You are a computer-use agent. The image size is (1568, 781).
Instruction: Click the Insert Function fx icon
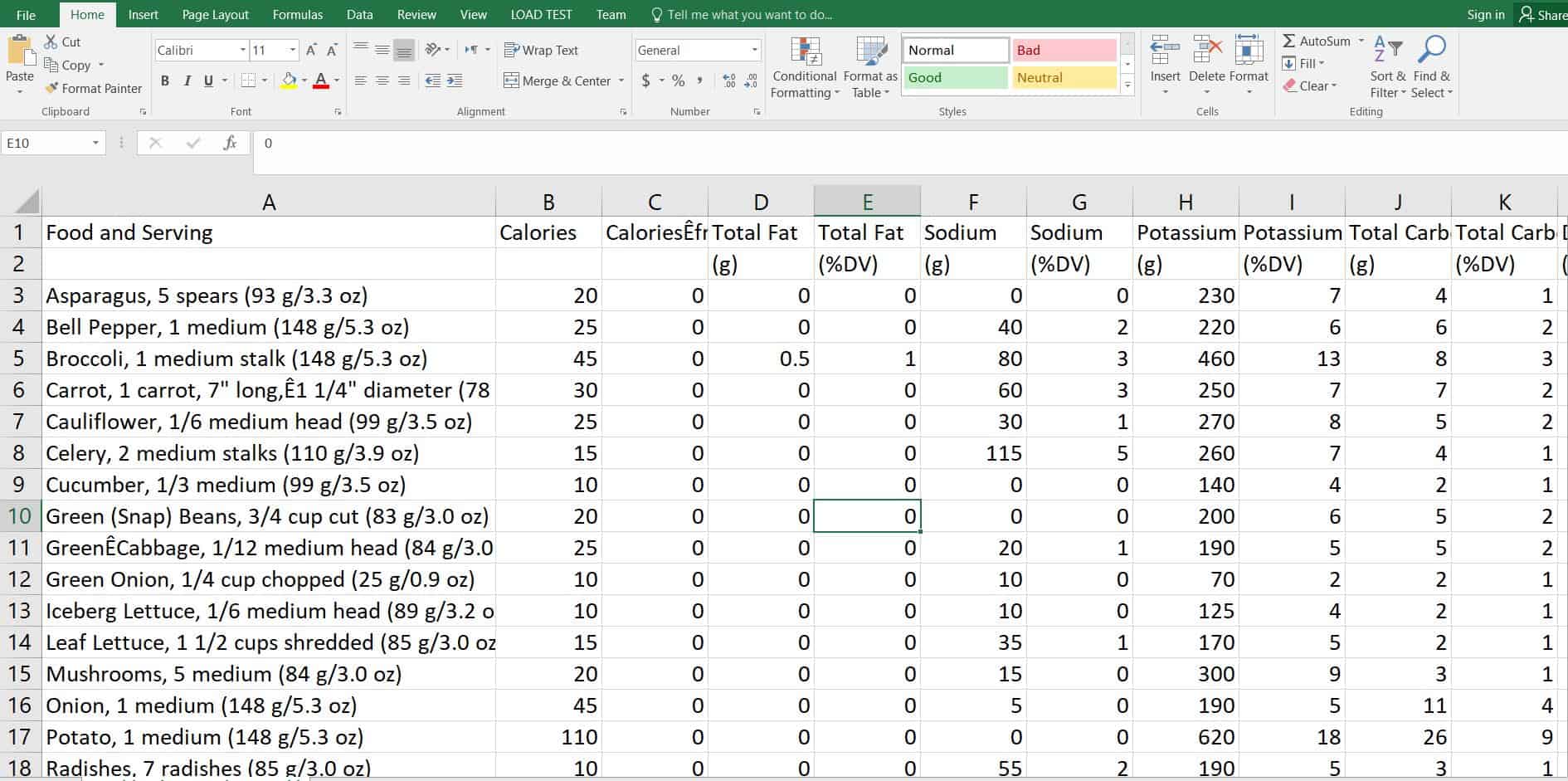click(x=231, y=143)
